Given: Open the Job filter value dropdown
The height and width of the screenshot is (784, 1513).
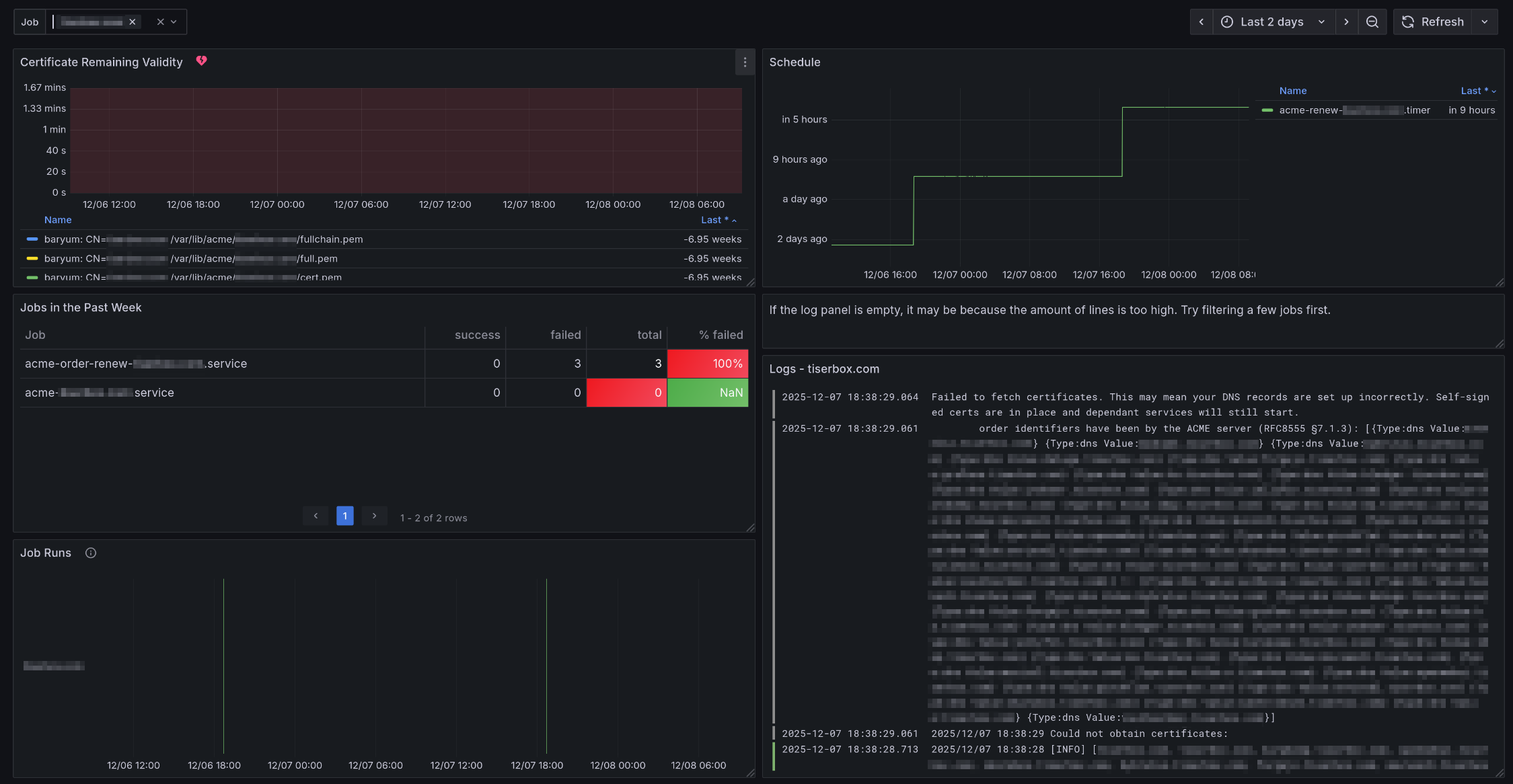Looking at the screenshot, I should (x=174, y=22).
